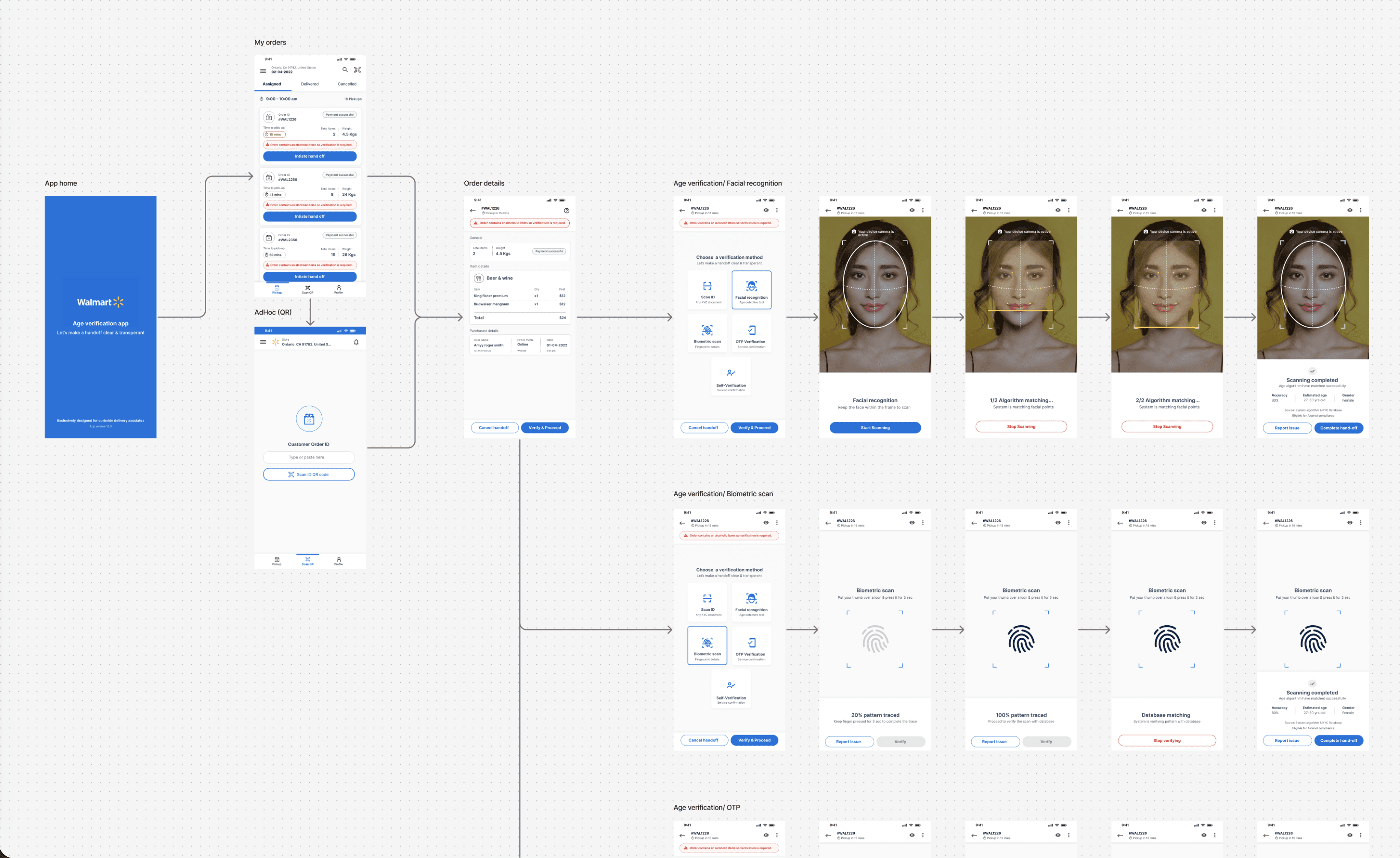Click back arrow on Order details screen
The image size is (1400, 858).
point(473,210)
